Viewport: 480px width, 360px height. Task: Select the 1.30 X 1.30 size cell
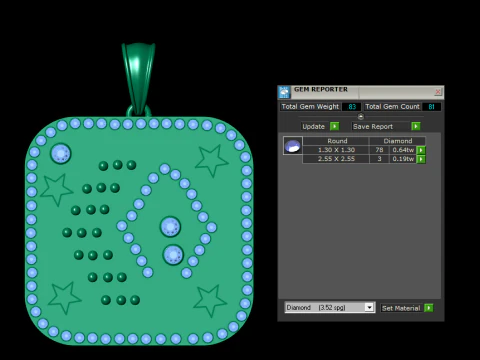point(336,150)
